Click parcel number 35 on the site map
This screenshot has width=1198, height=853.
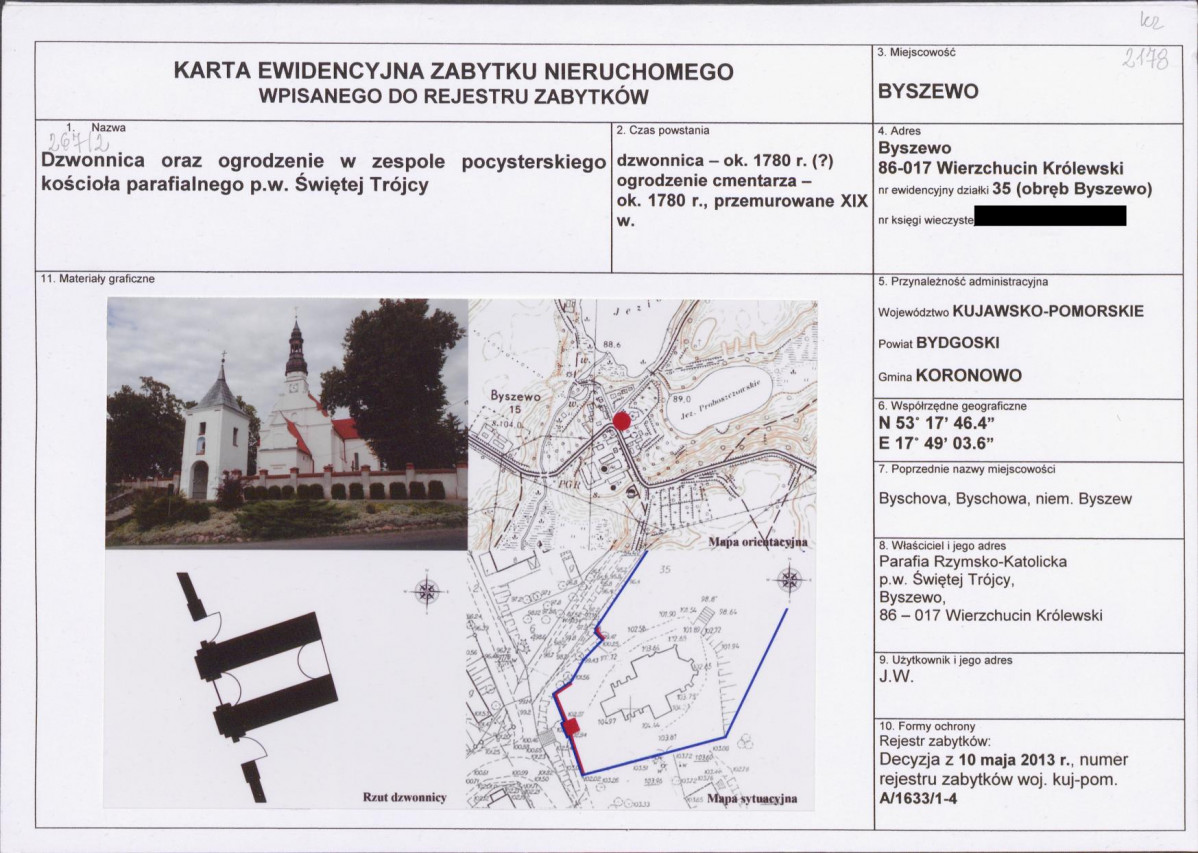point(665,569)
